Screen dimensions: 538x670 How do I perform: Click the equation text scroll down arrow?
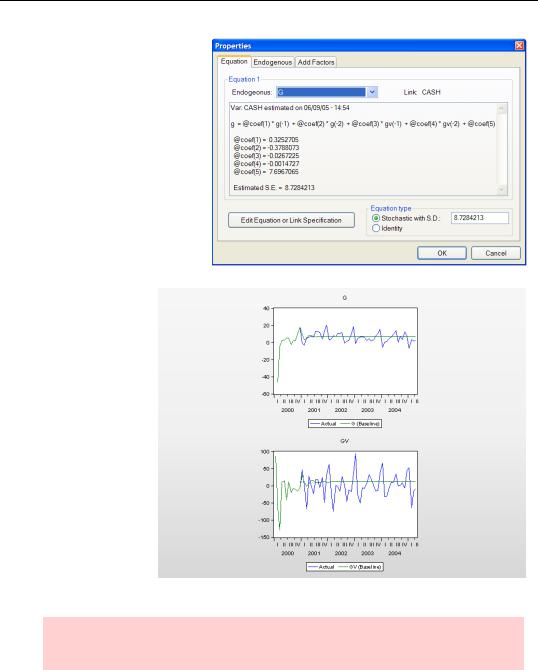(x=502, y=190)
